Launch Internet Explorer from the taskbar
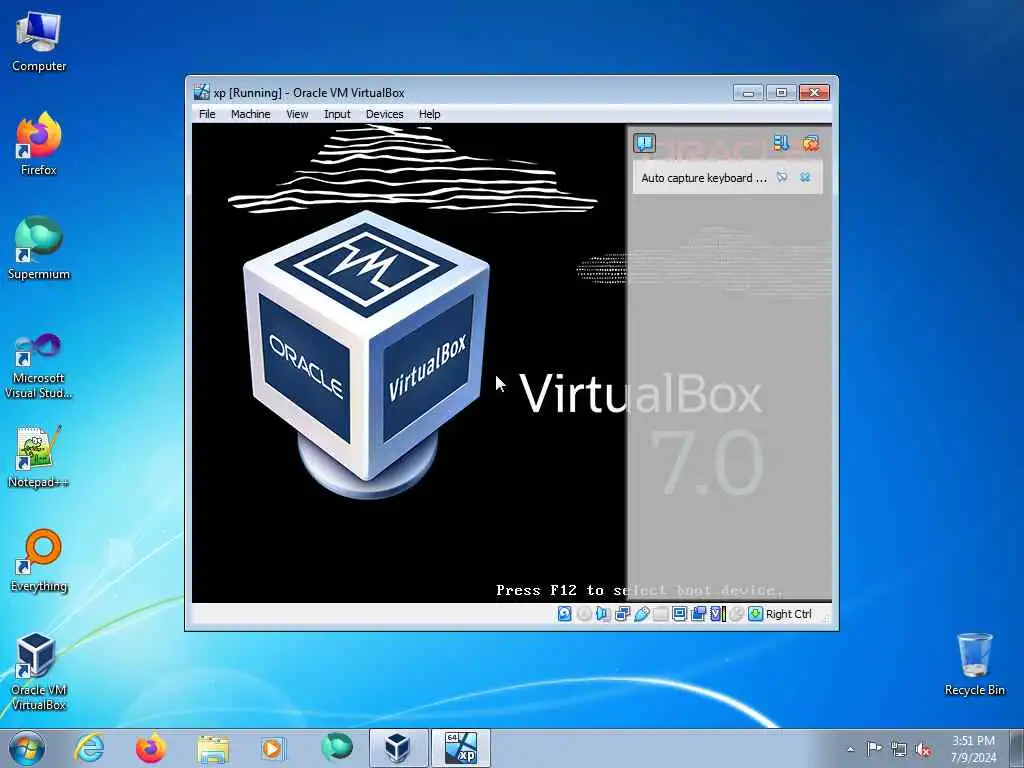The image size is (1024, 768). point(89,748)
